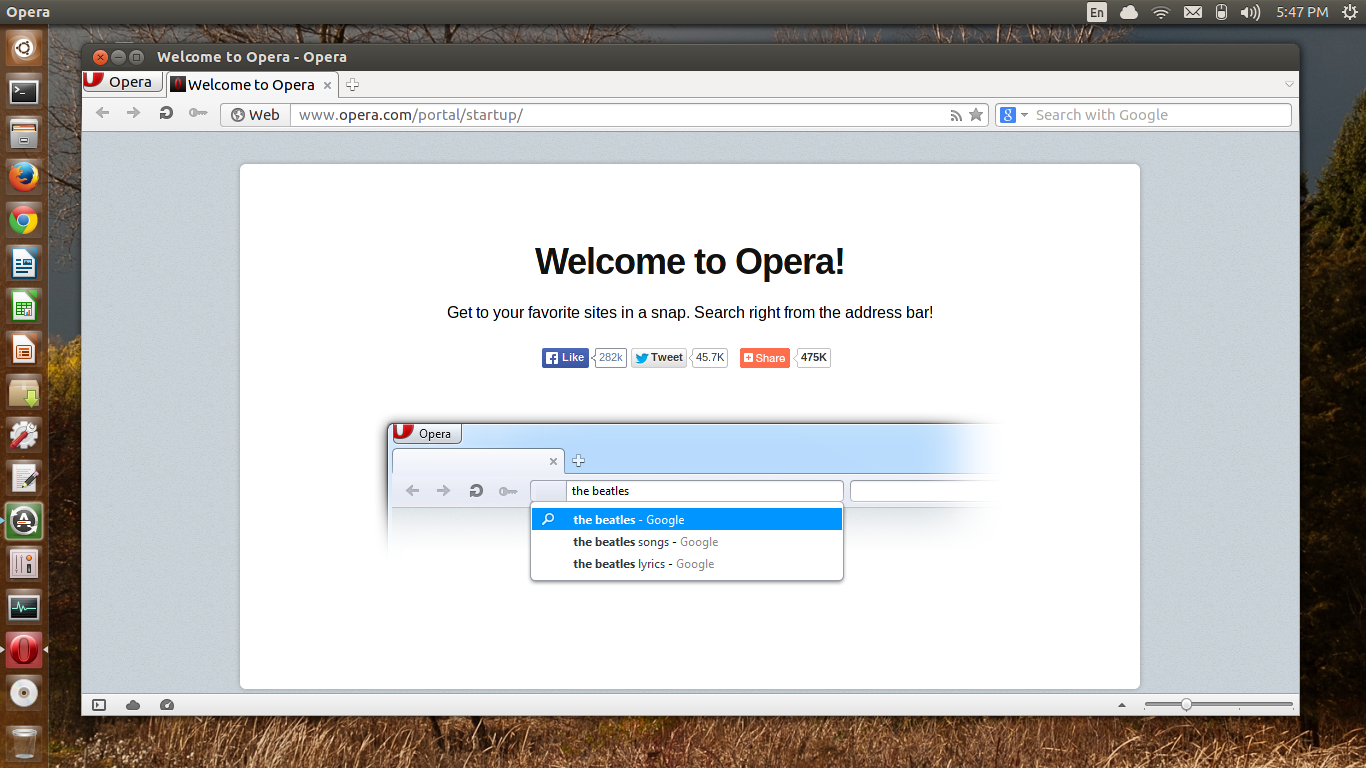Launch Terminal from the launcher
The image size is (1366, 768).
(x=23, y=91)
